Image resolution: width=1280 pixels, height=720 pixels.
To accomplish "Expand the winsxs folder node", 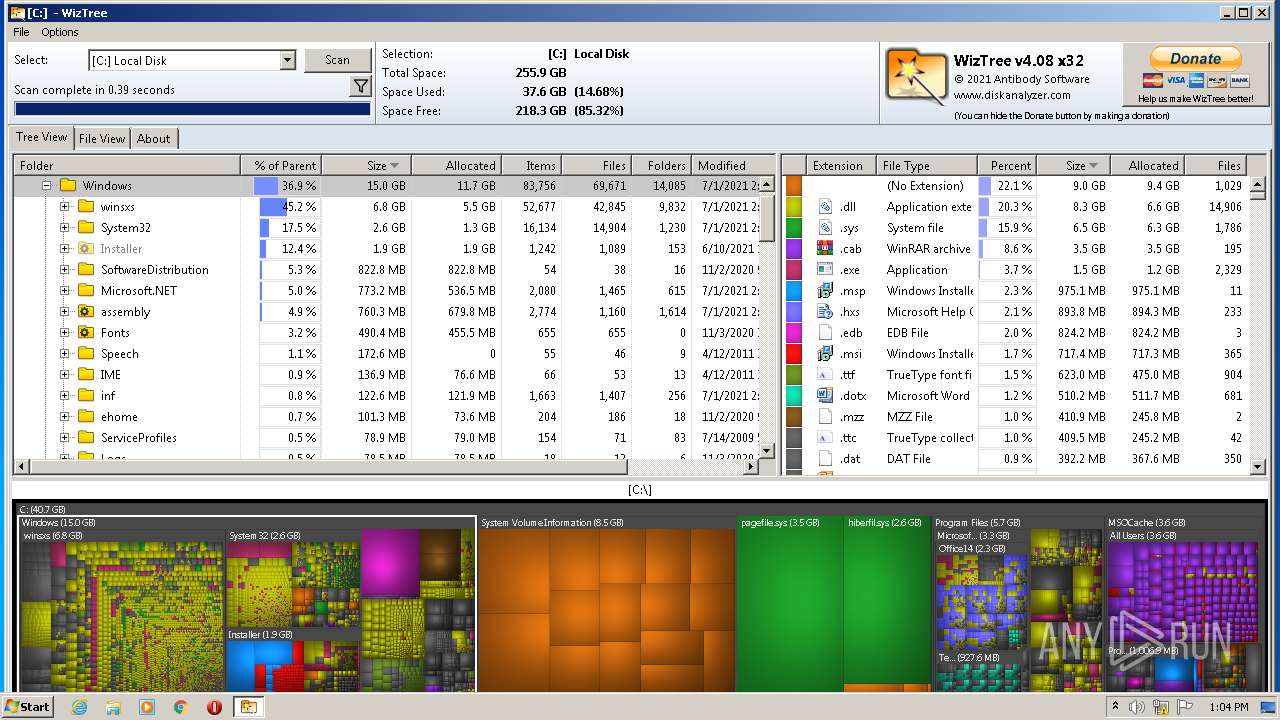I will tap(65, 207).
